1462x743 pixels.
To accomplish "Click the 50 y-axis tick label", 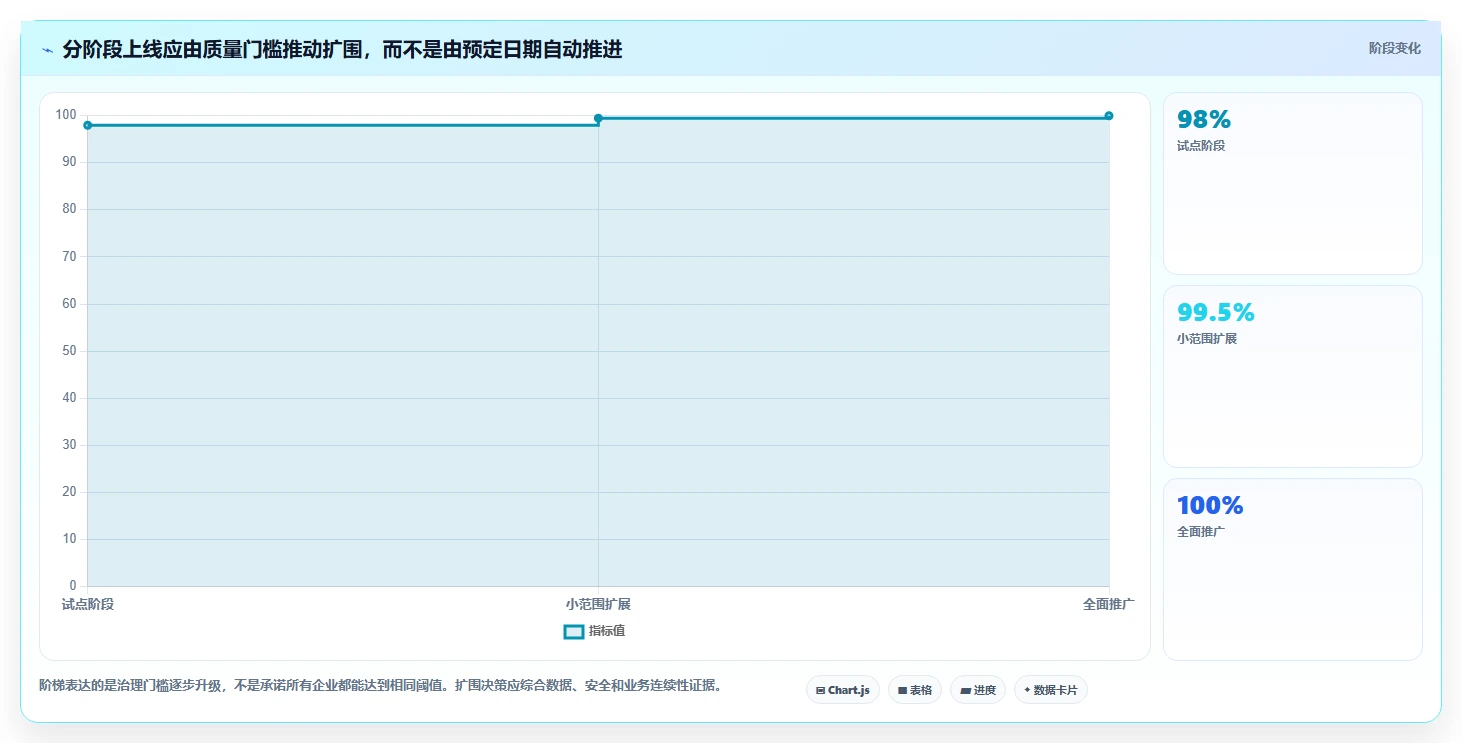I will [x=70, y=351].
